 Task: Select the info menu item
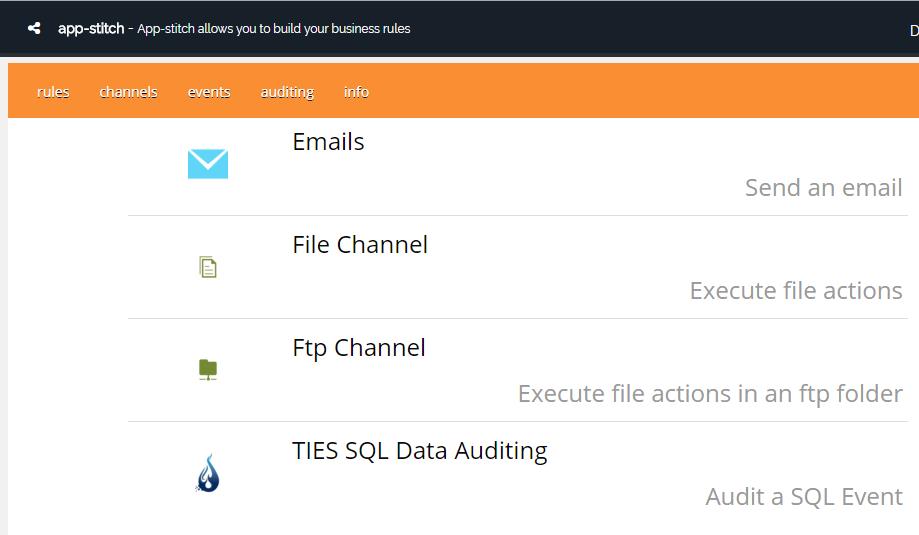[x=356, y=92]
